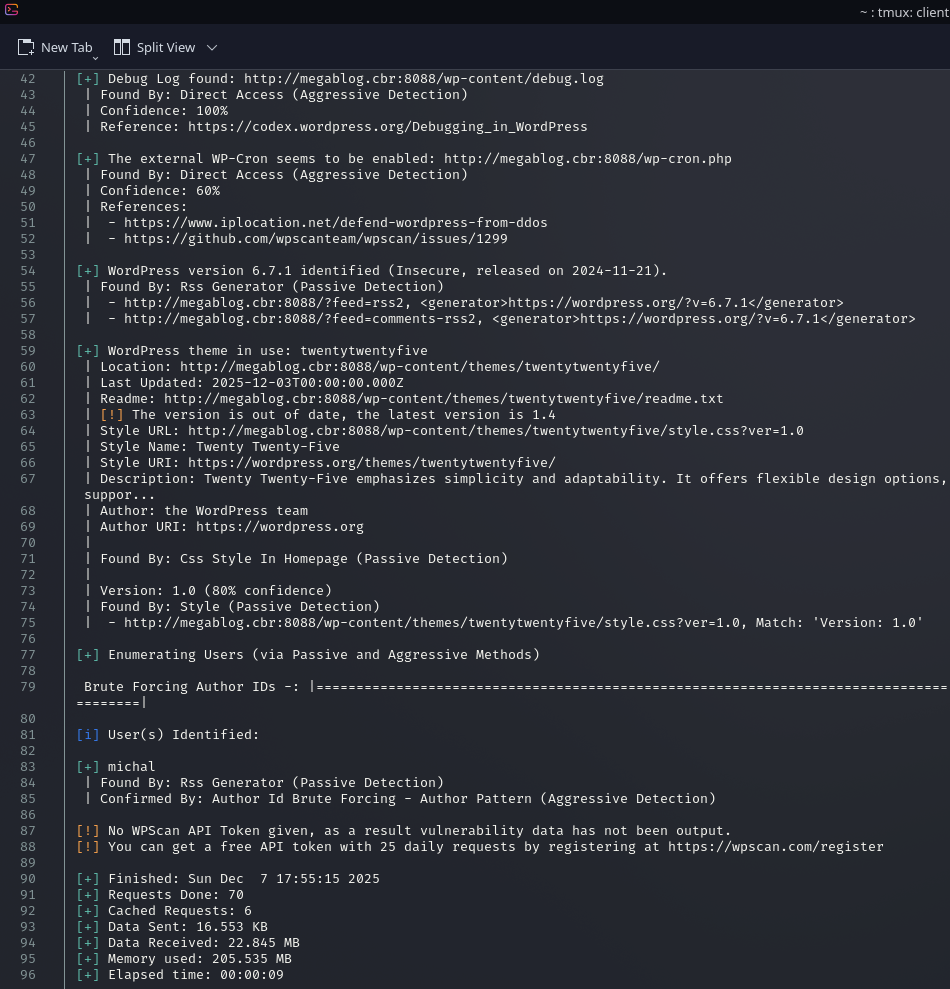The width and height of the screenshot is (950, 989).
Task: Click the Author URI wordpress.org link
Action: tap(279, 527)
